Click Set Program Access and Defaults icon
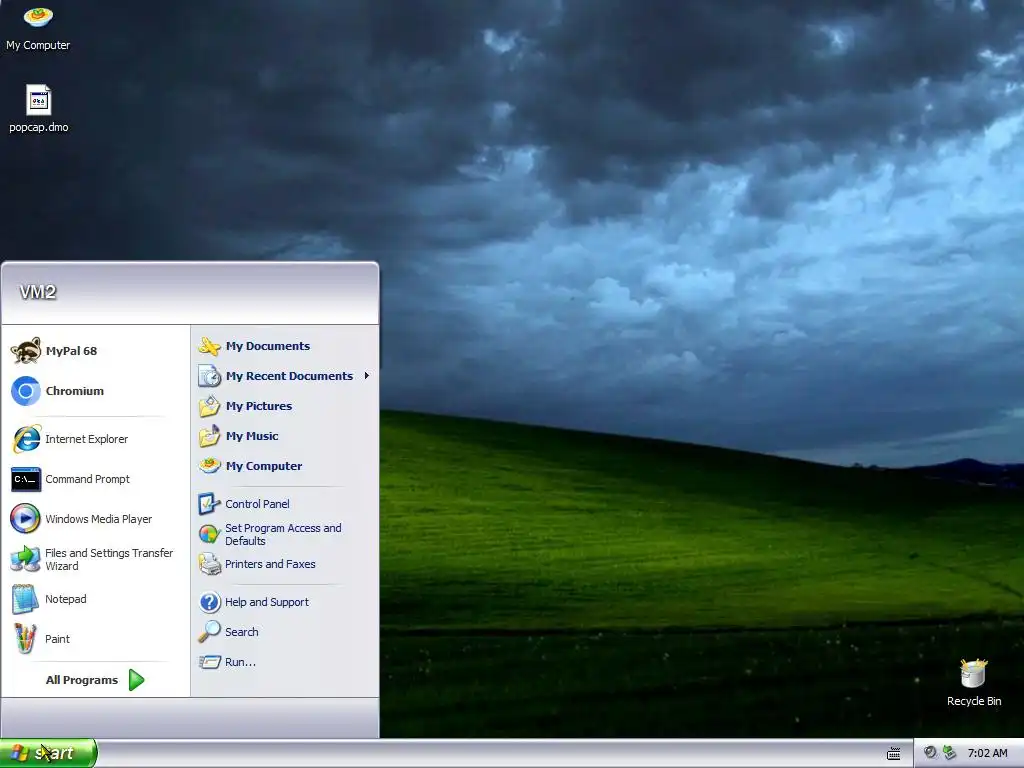The image size is (1024, 768). pyautogui.click(x=210, y=534)
